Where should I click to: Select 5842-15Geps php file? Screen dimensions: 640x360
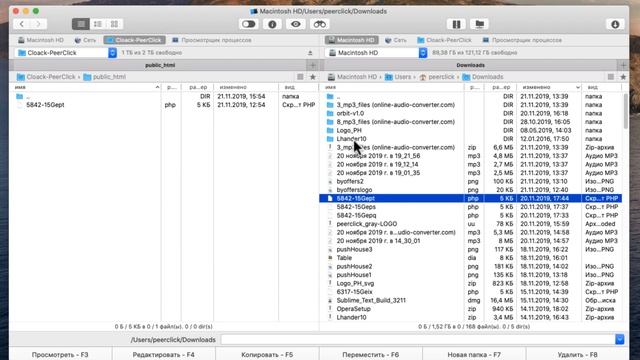click(470, 207)
